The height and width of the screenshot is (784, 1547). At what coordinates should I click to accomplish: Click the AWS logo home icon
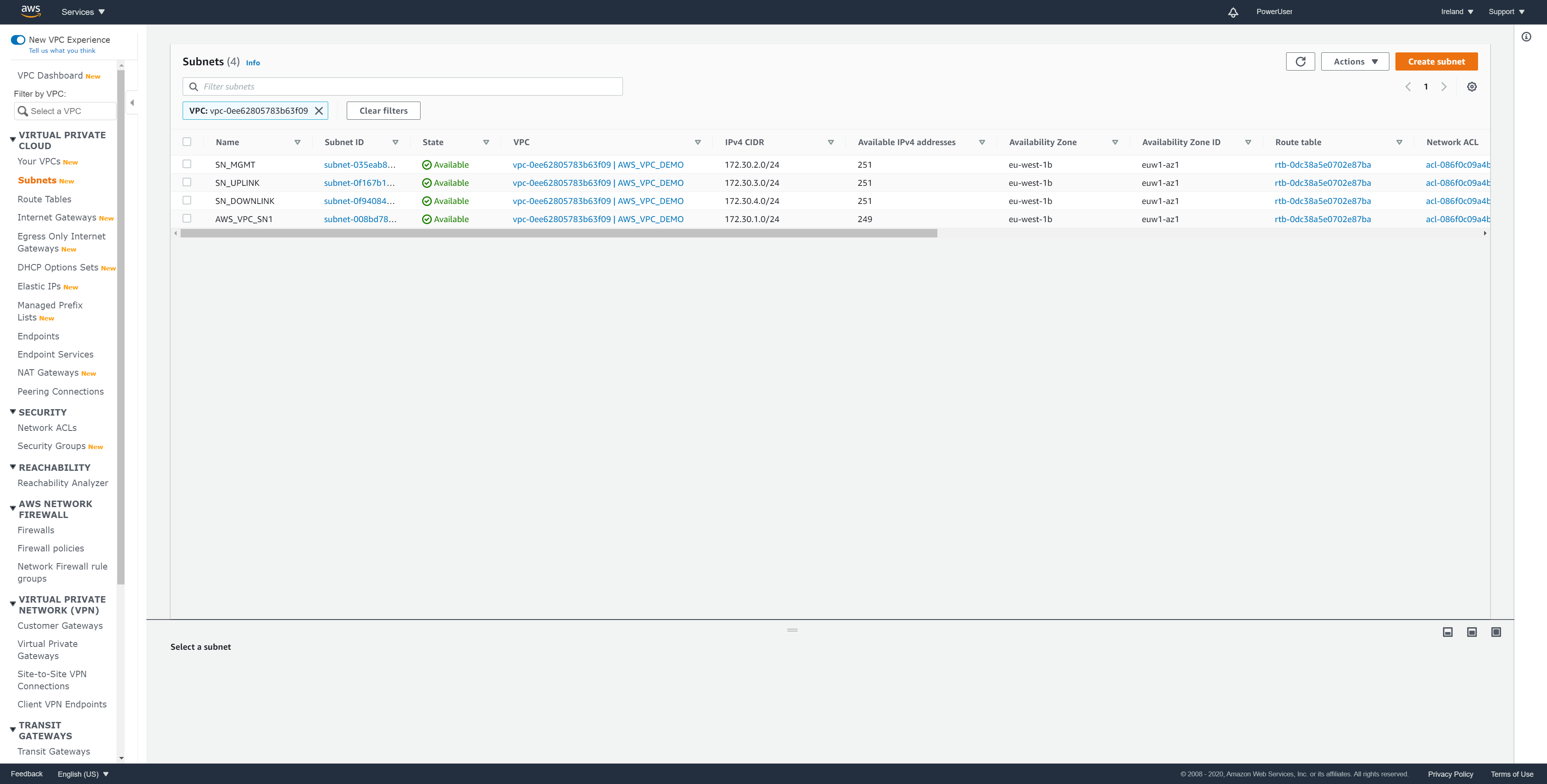(31, 11)
